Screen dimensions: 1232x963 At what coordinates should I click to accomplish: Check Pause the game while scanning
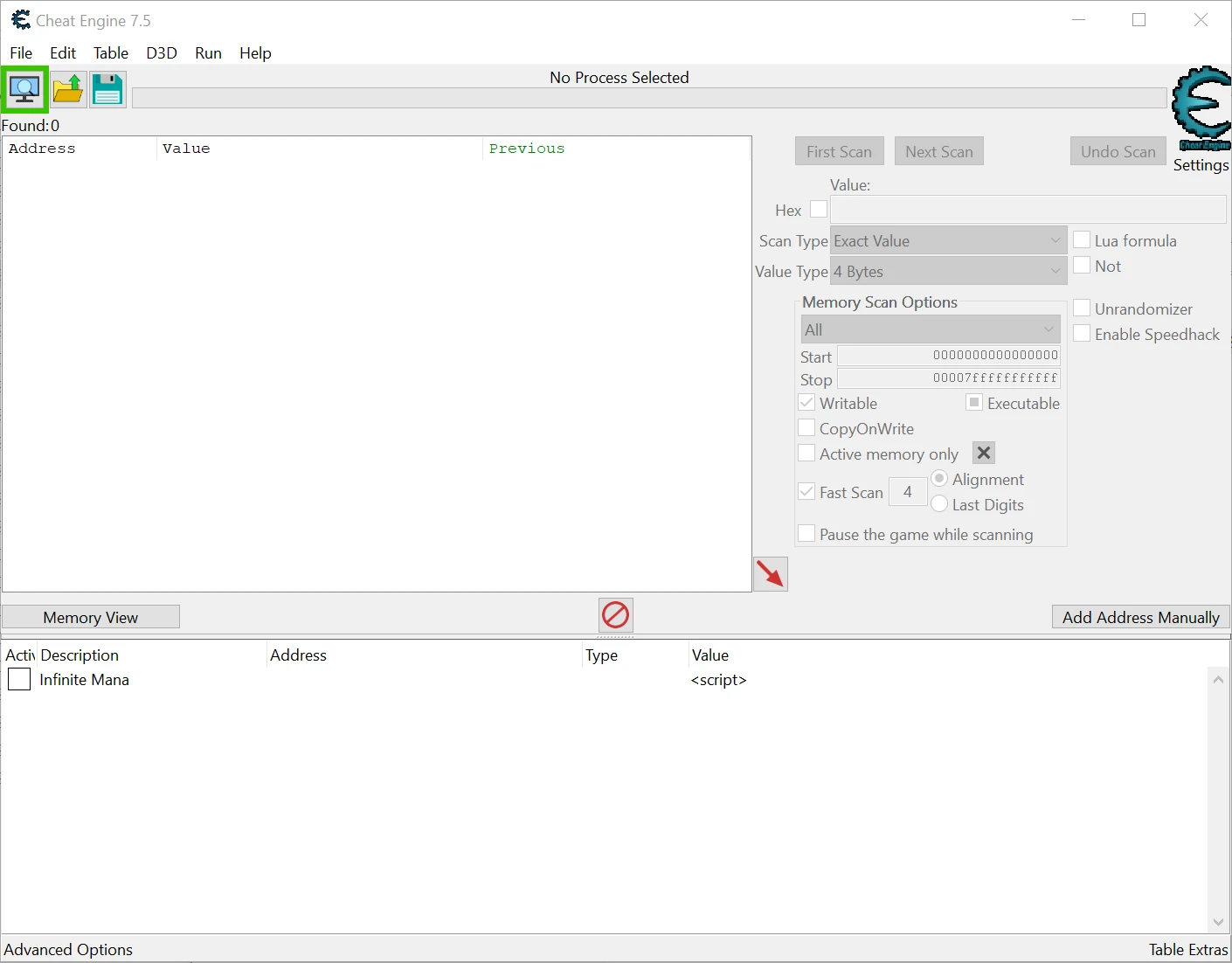click(806, 533)
